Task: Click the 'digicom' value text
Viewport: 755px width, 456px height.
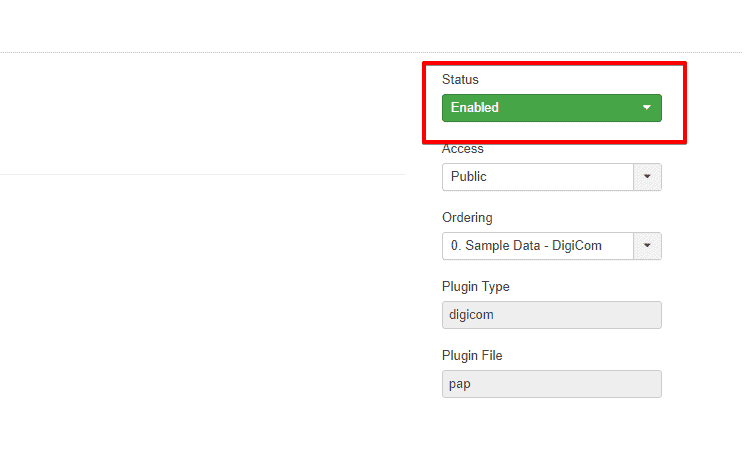Action: click(x=472, y=315)
